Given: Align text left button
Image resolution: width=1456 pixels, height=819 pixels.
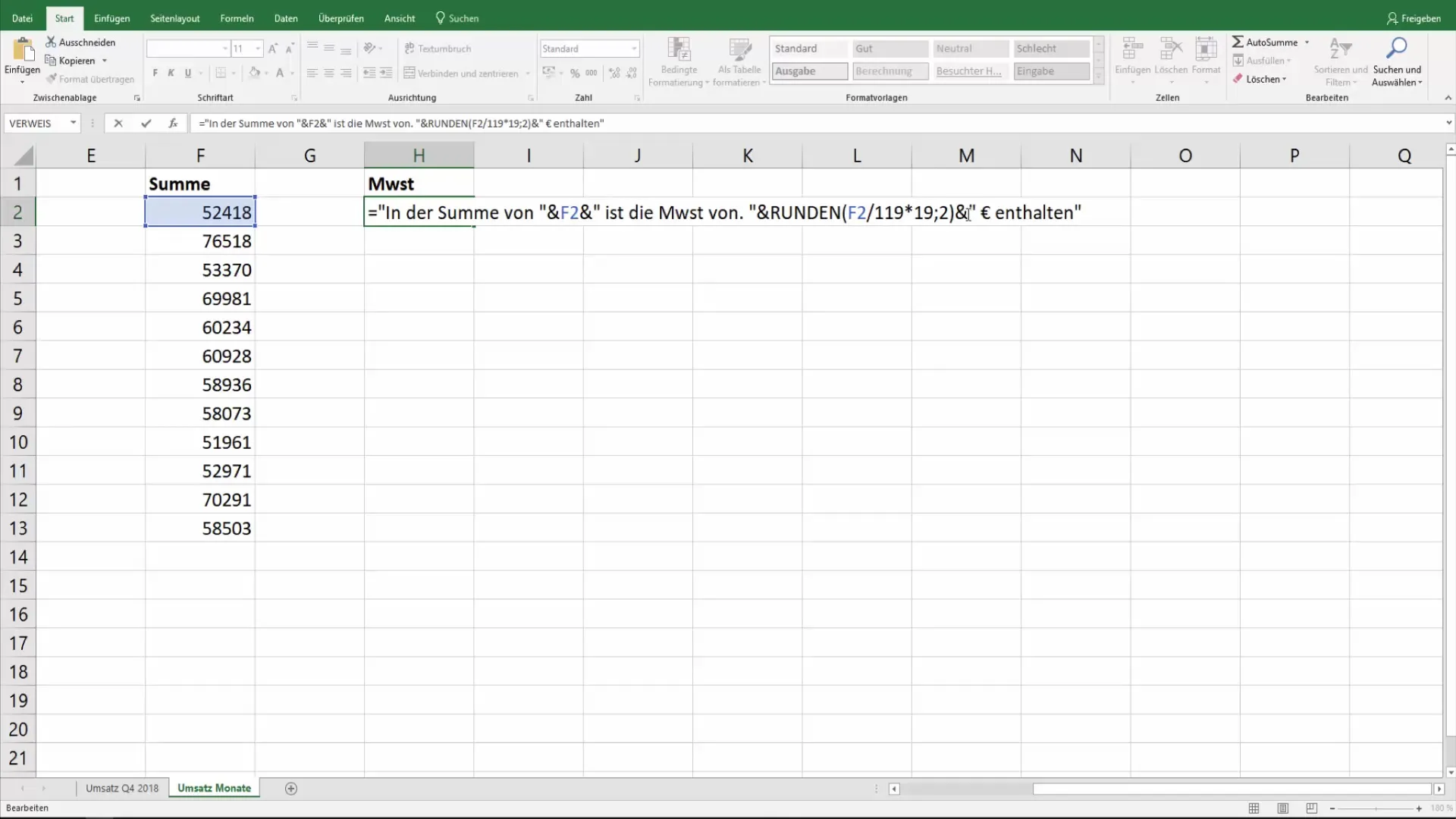Looking at the screenshot, I should pos(312,73).
